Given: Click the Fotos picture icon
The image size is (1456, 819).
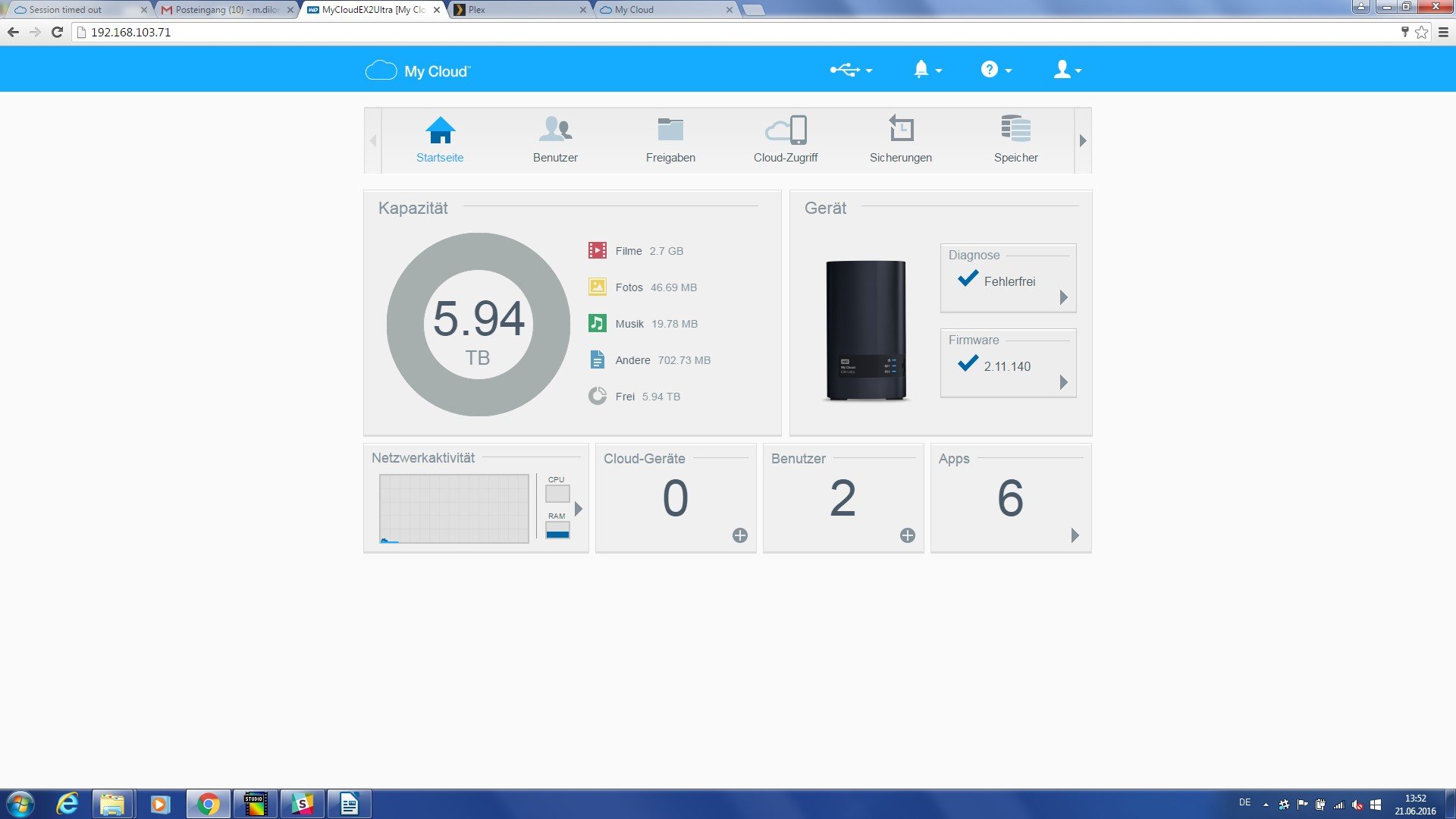Looking at the screenshot, I should (598, 287).
